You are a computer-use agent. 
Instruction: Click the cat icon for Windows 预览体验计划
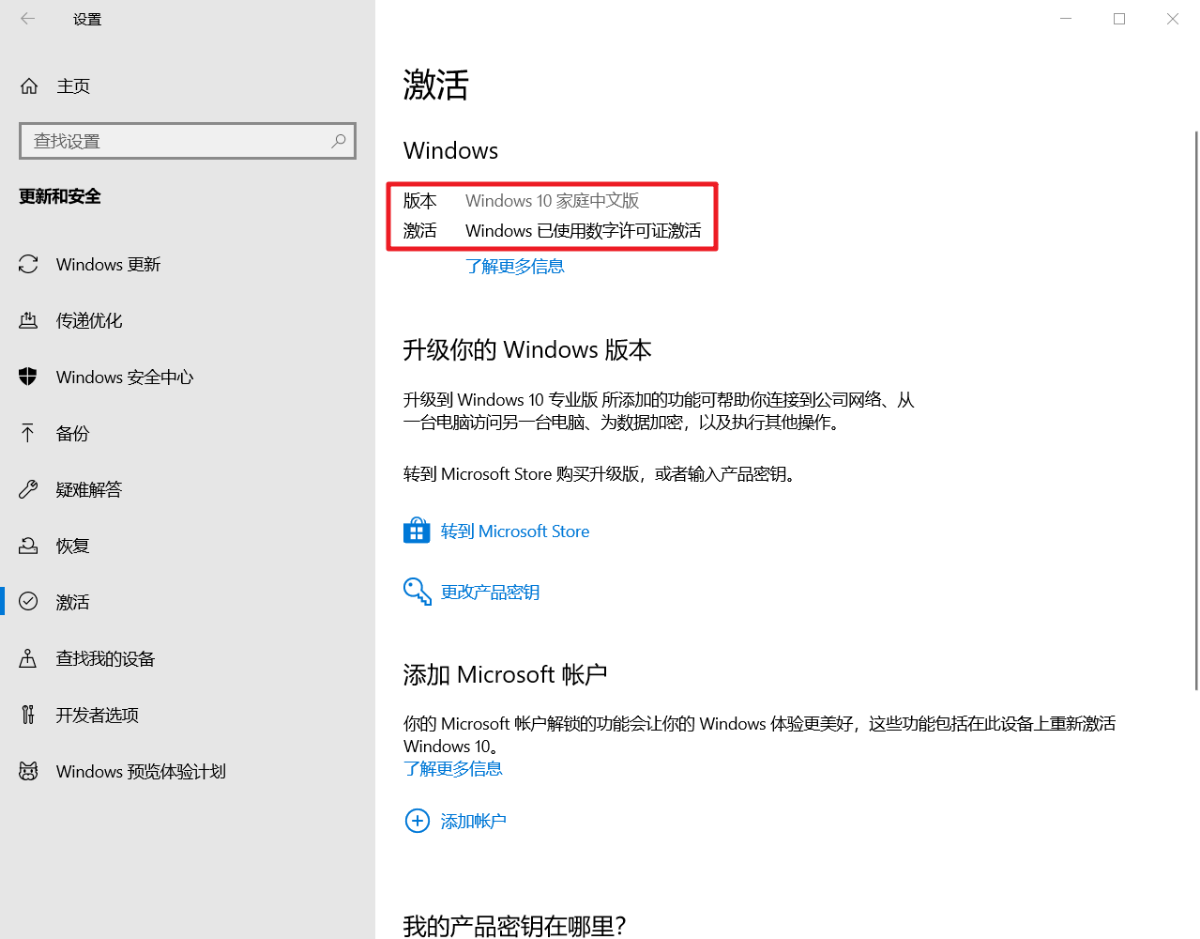29,771
